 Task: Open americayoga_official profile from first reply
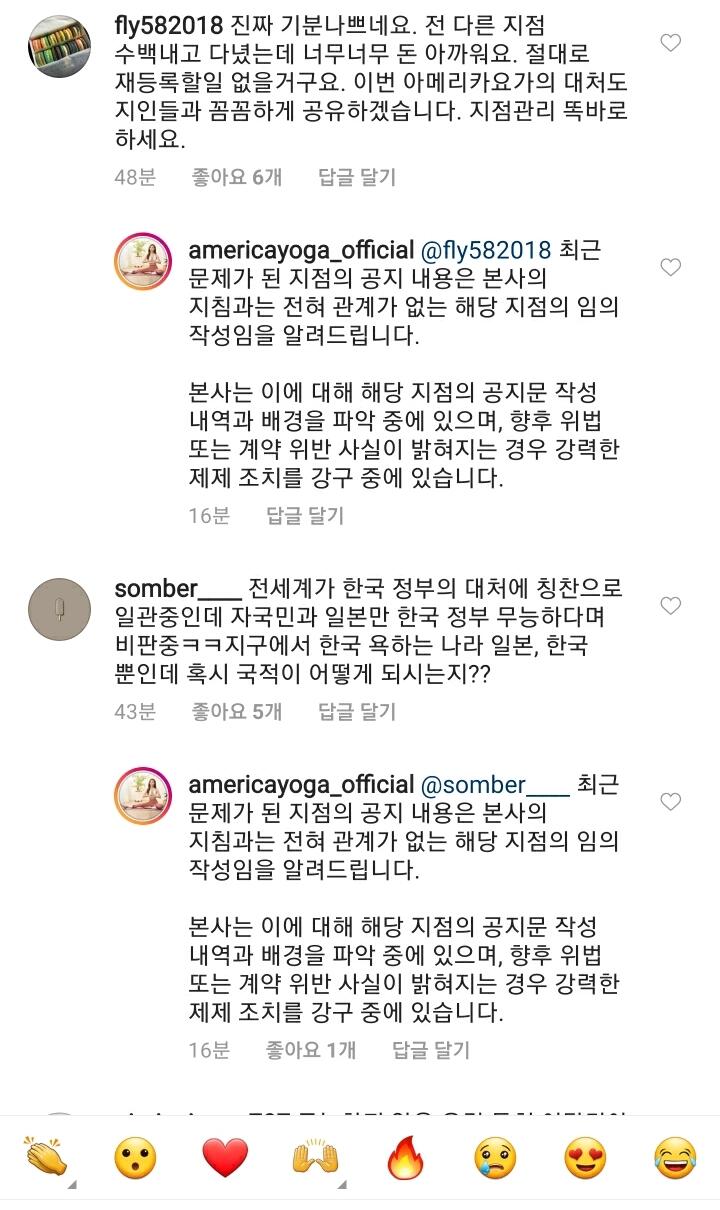[x=301, y=249]
